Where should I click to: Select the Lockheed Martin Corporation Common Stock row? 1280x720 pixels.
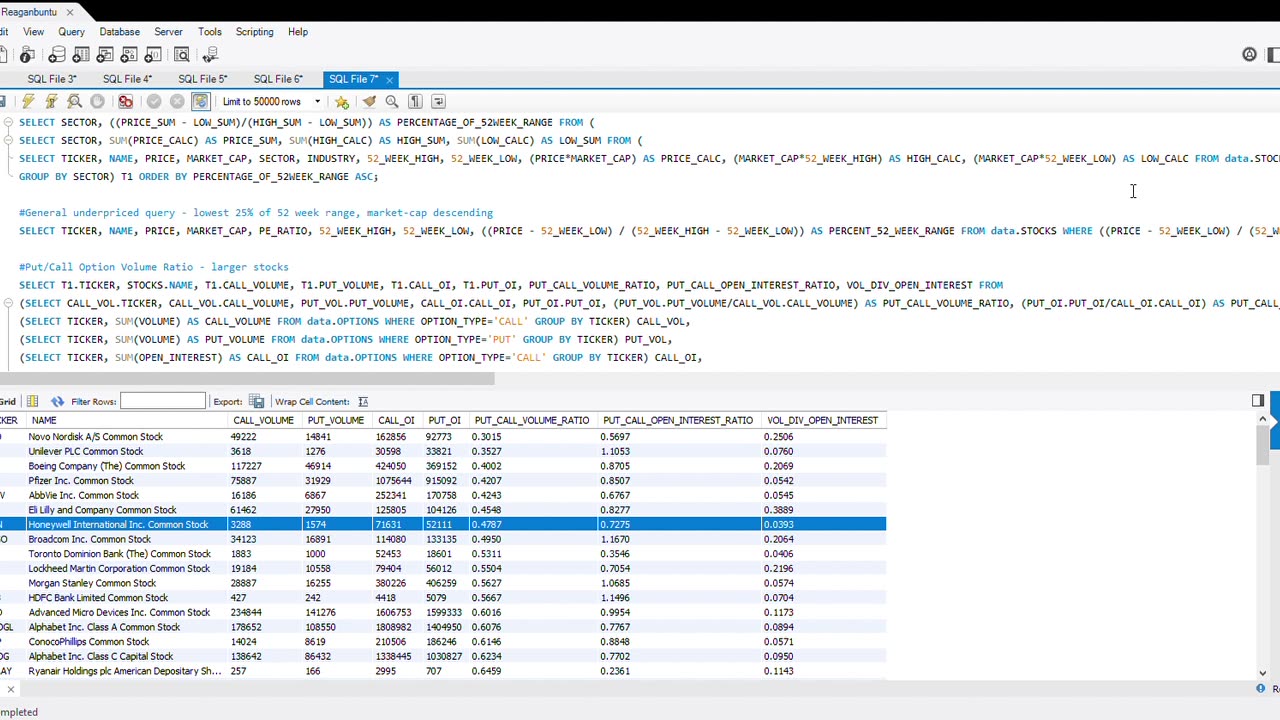(442, 569)
